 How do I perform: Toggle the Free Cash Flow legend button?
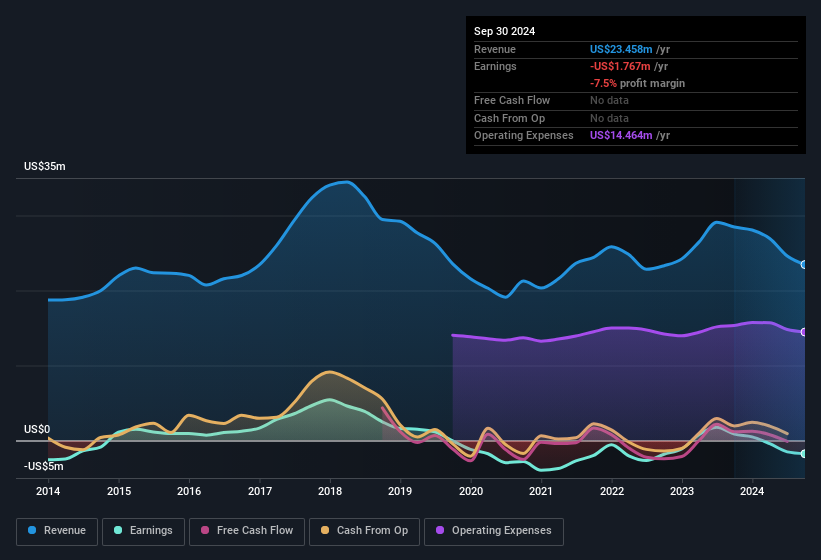click(247, 531)
